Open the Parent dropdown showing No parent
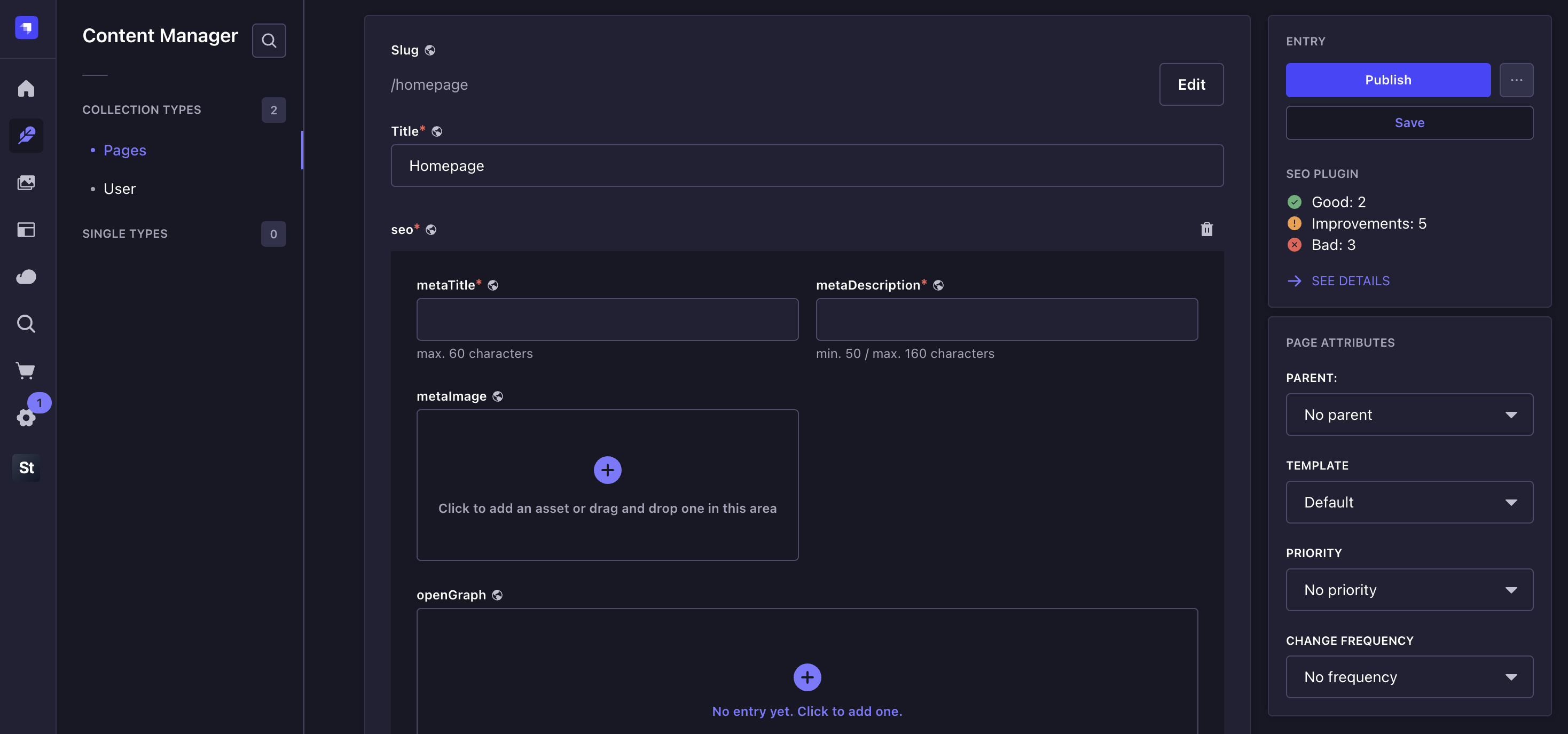Image resolution: width=1568 pixels, height=734 pixels. (x=1408, y=415)
